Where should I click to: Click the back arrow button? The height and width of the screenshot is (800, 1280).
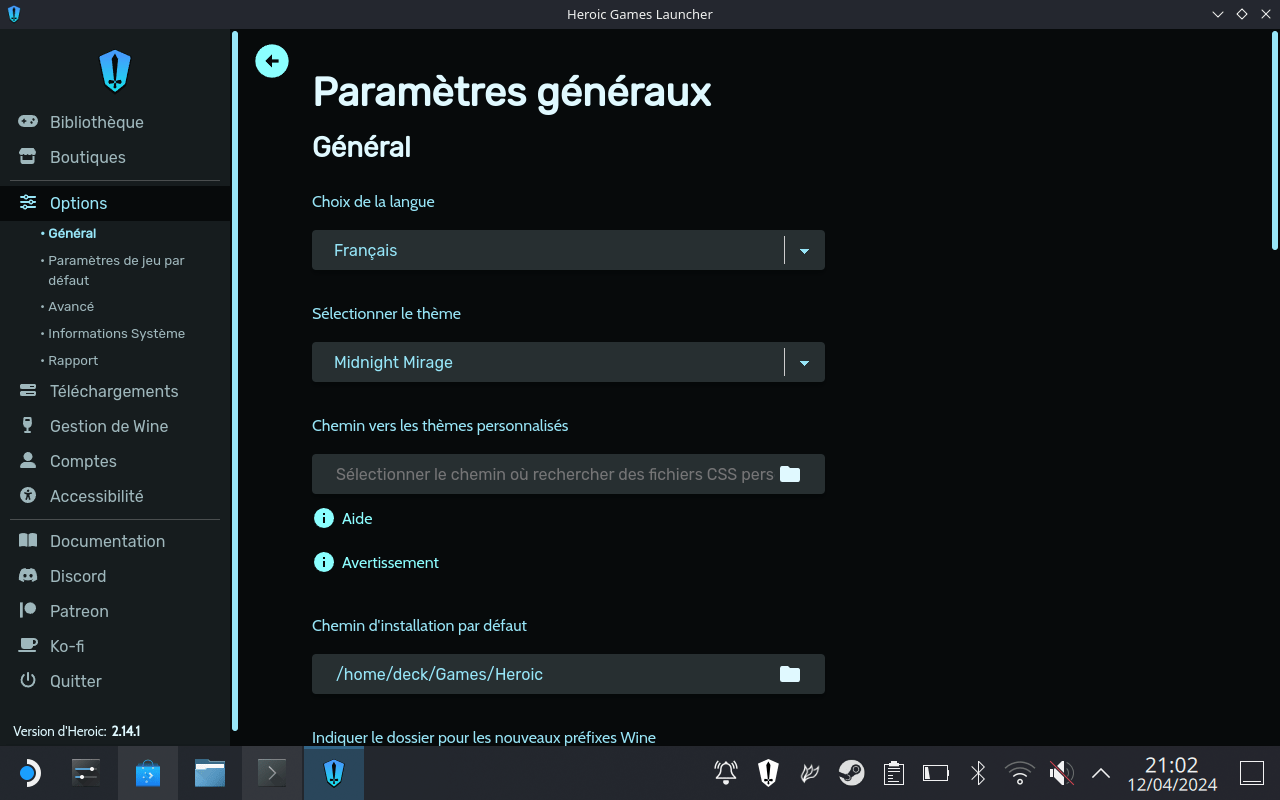[x=272, y=61]
